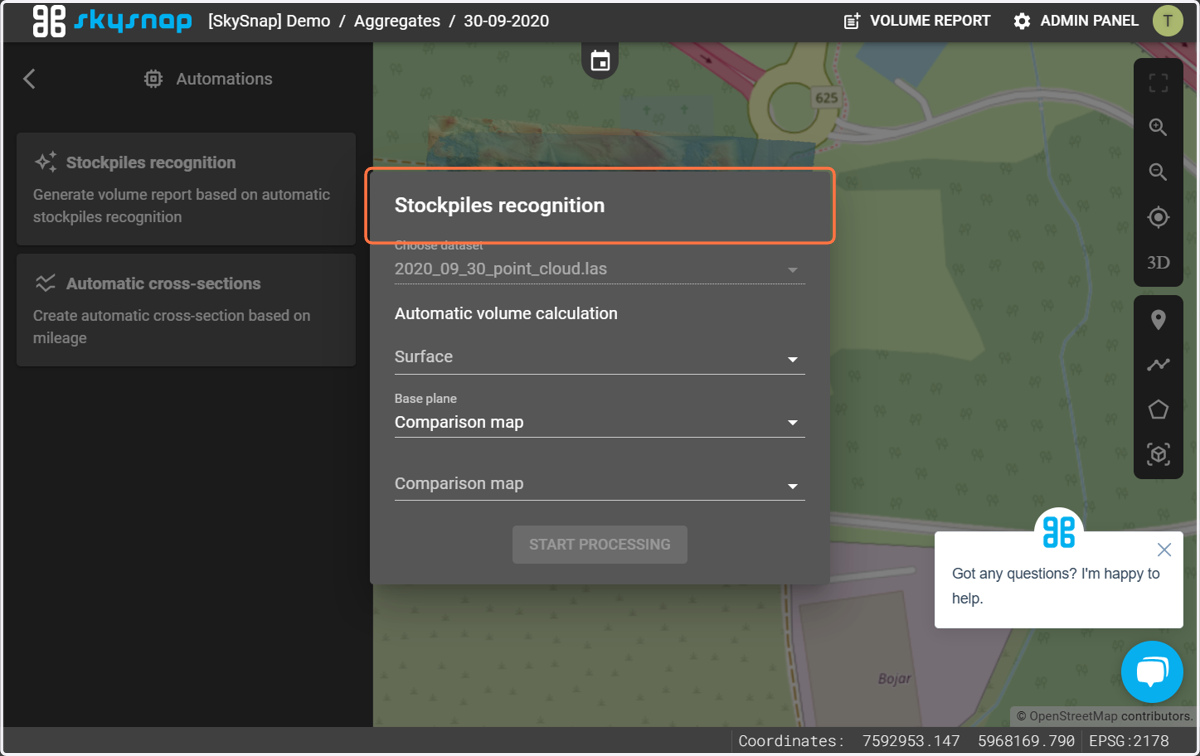Click Start Processing button
The height and width of the screenshot is (756, 1200).
point(600,544)
